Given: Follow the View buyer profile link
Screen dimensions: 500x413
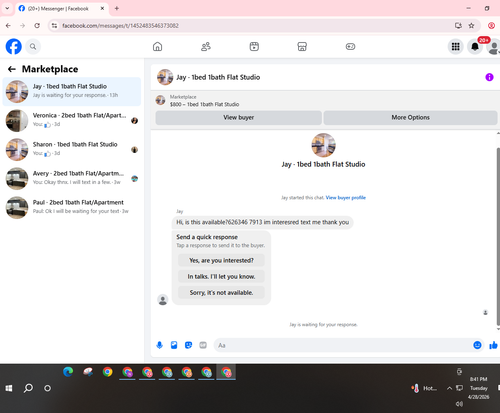Looking at the screenshot, I should coord(346,197).
